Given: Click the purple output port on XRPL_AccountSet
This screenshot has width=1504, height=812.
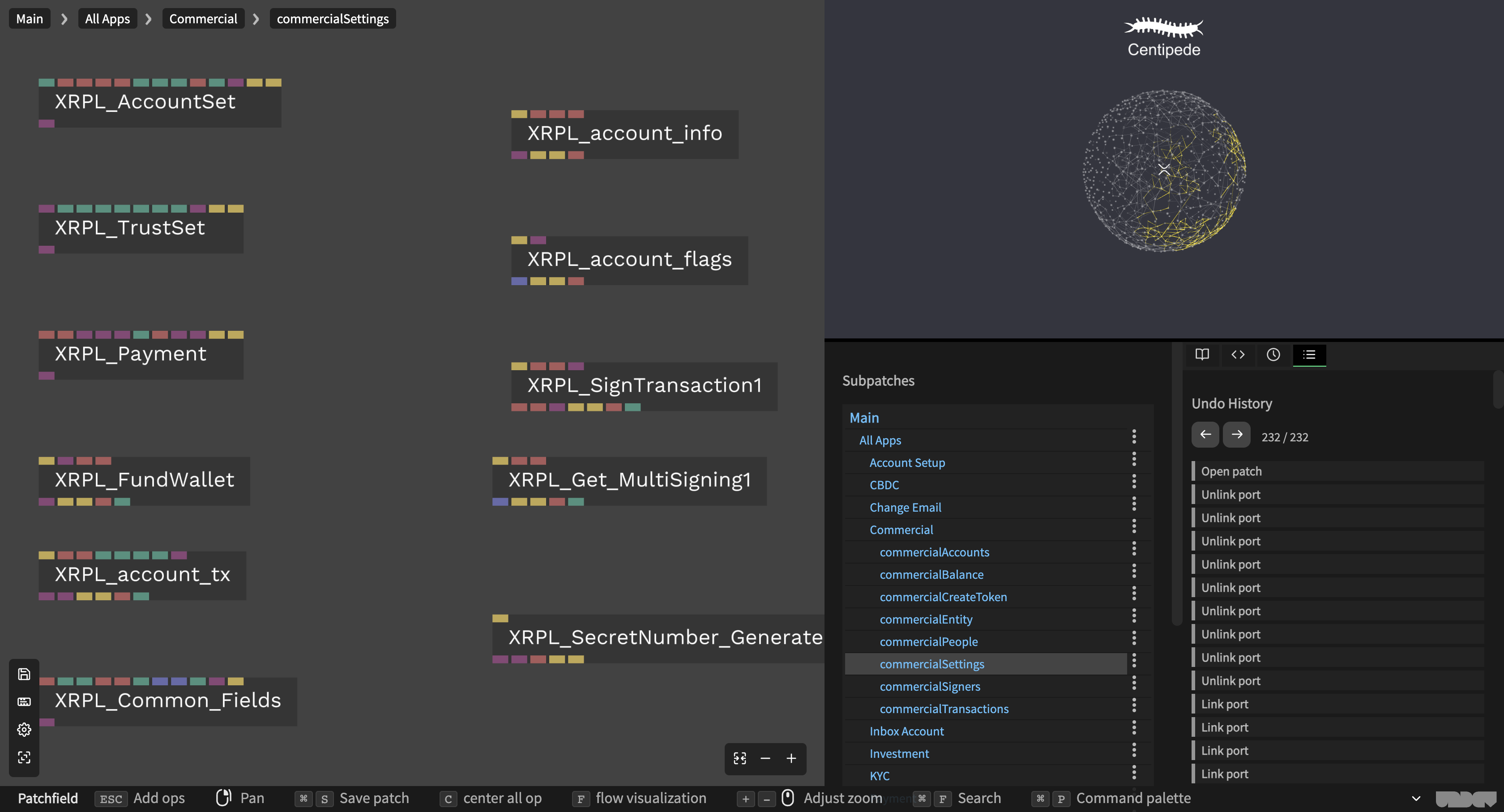Looking at the screenshot, I should pos(46,124).
